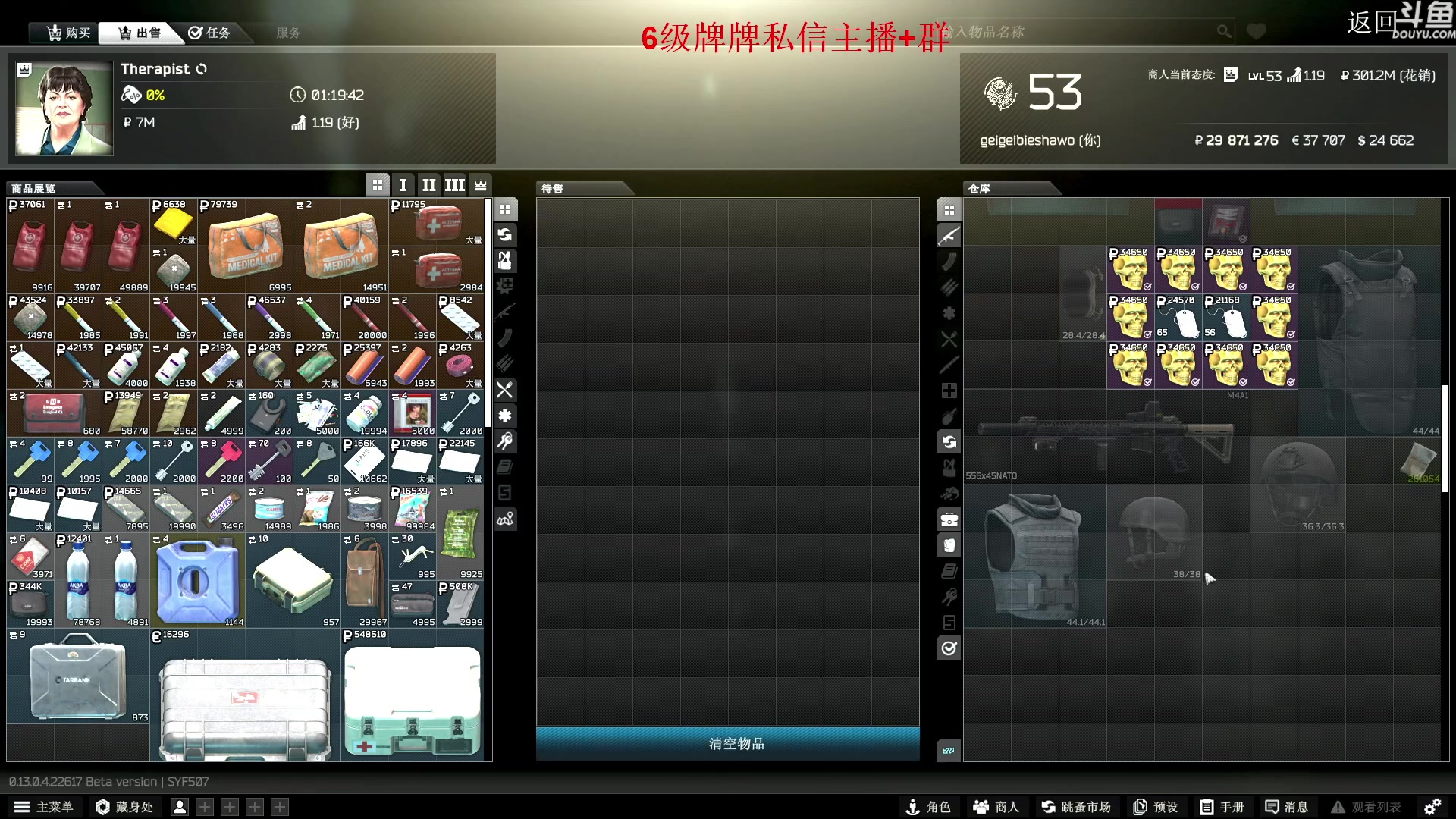Select the 548610 medicine case item
The height and width of the screenshot is (819, 1456).
[413, 695]
